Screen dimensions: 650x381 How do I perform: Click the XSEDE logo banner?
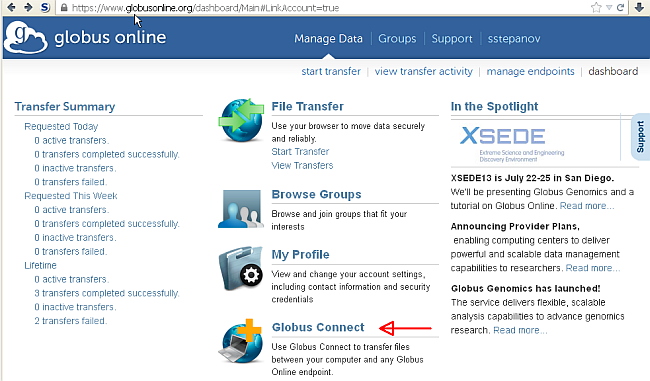click(x=512, y=143)
